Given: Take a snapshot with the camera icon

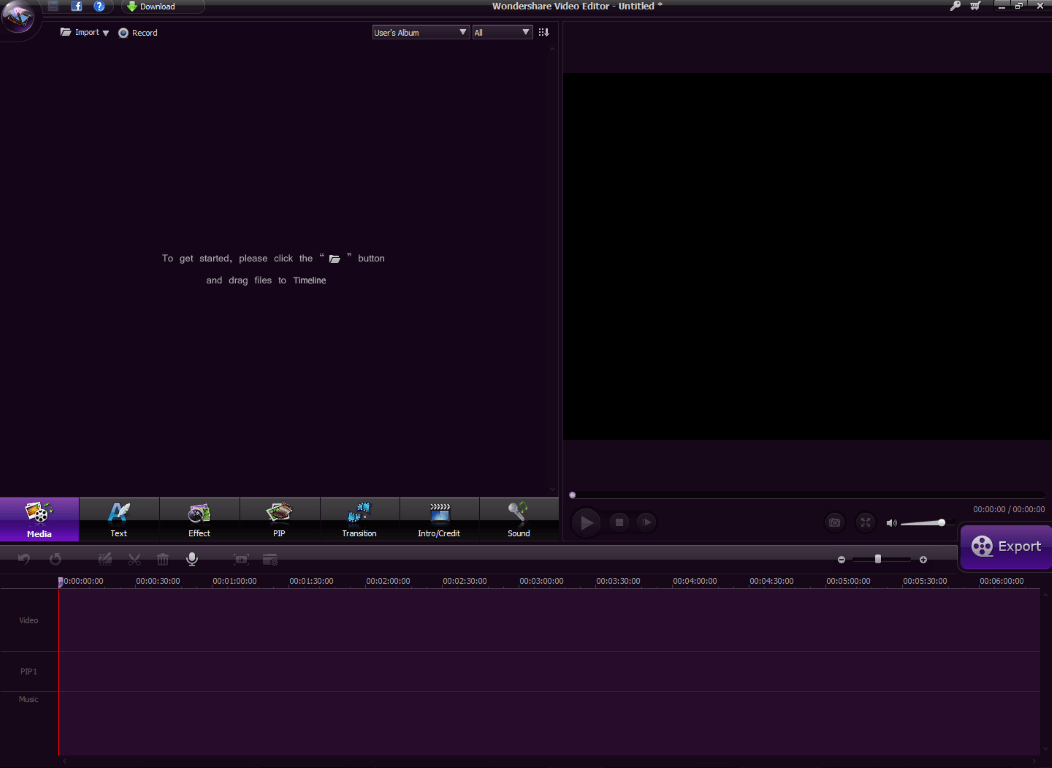Looking at the screenshot, I should coord(834,522).
